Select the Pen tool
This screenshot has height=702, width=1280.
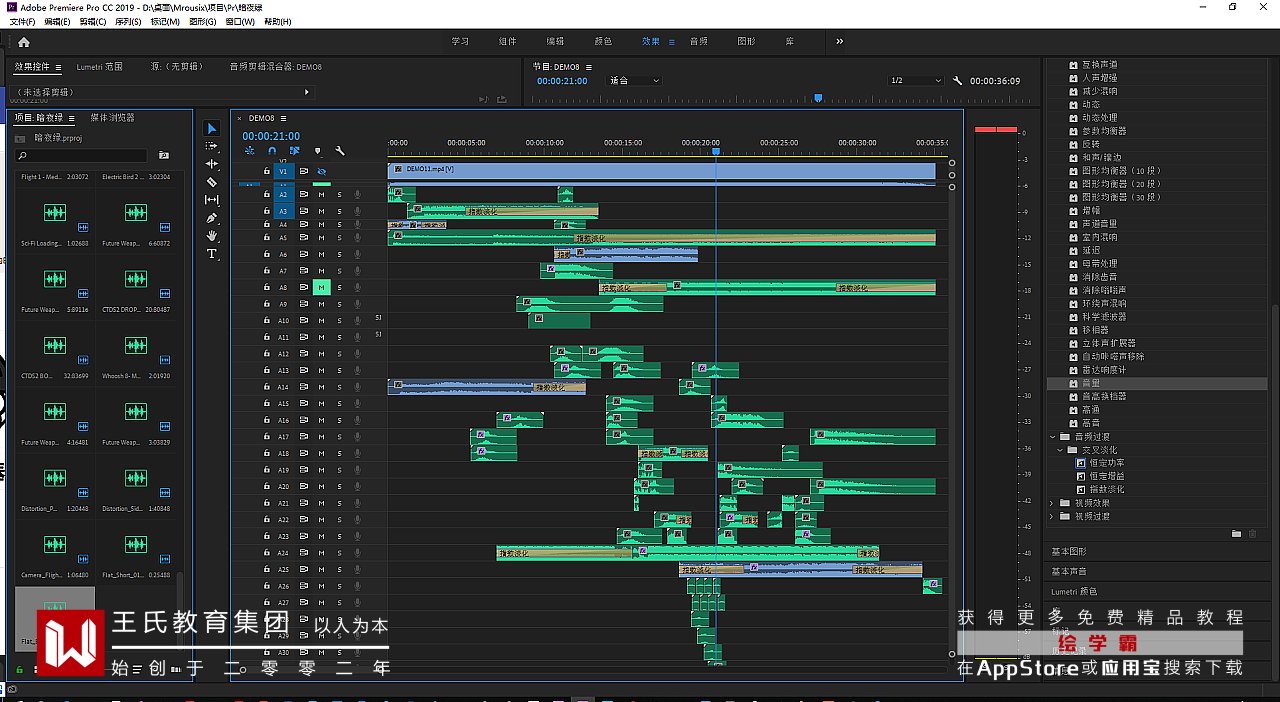pos(212,218)
